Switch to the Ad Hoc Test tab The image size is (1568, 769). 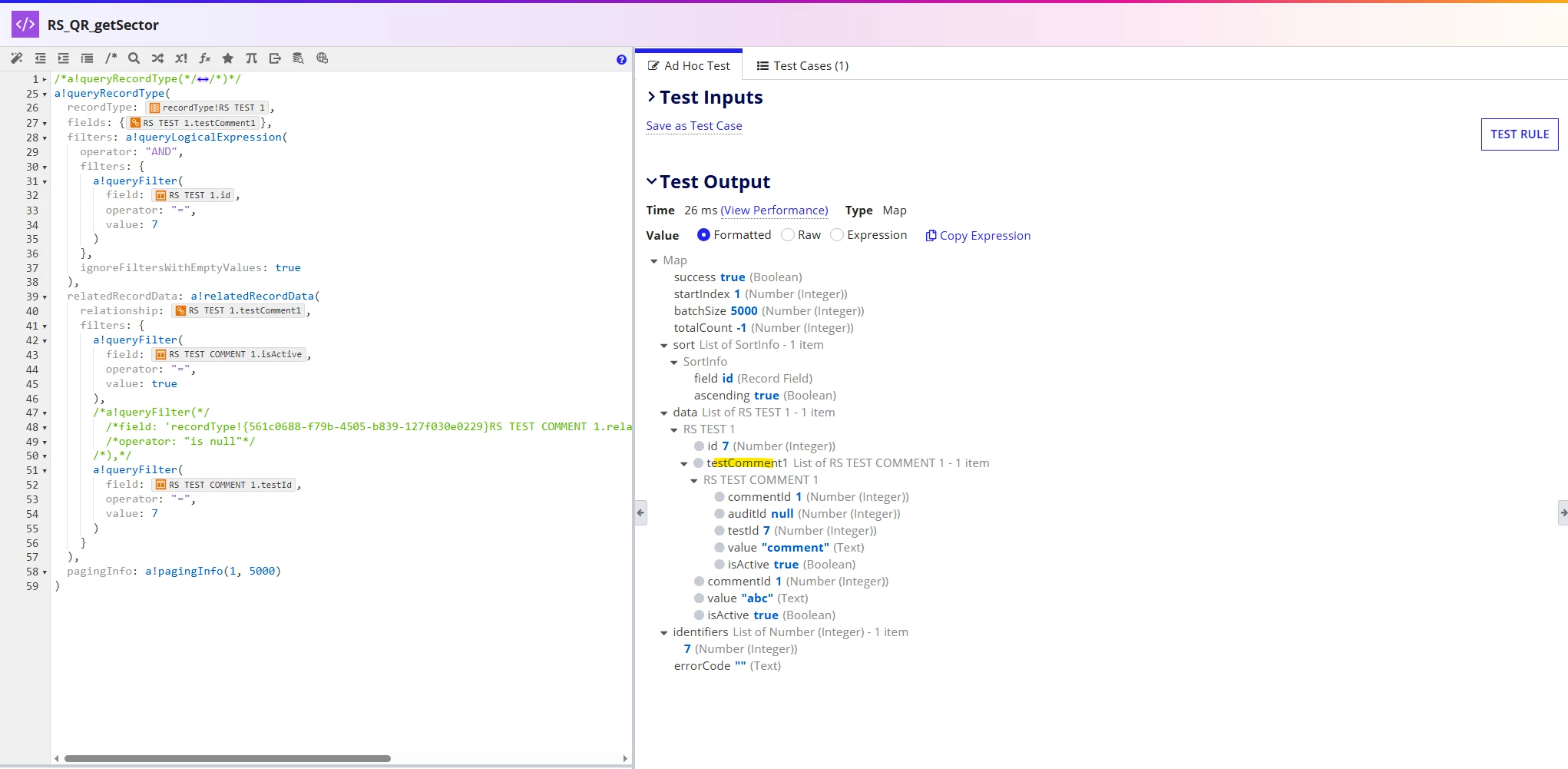(x=689, y=65)
